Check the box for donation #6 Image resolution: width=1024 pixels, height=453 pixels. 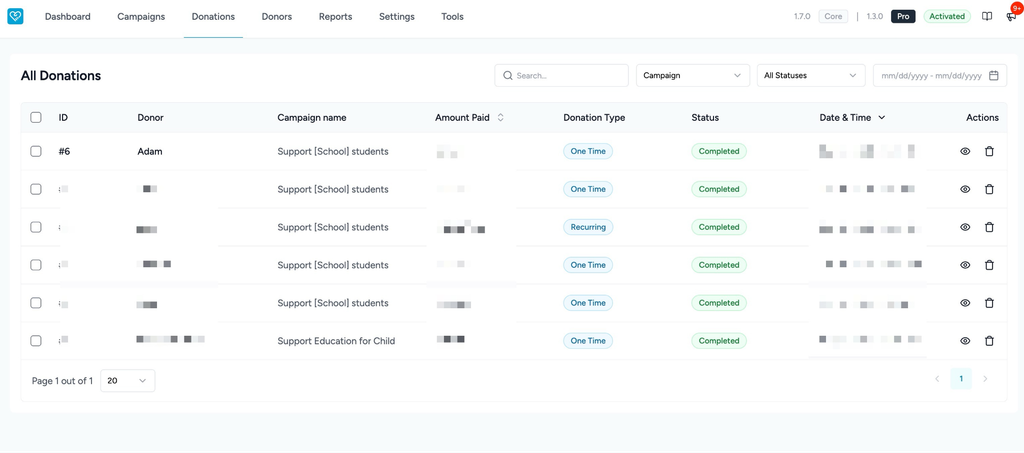point(36,151)
